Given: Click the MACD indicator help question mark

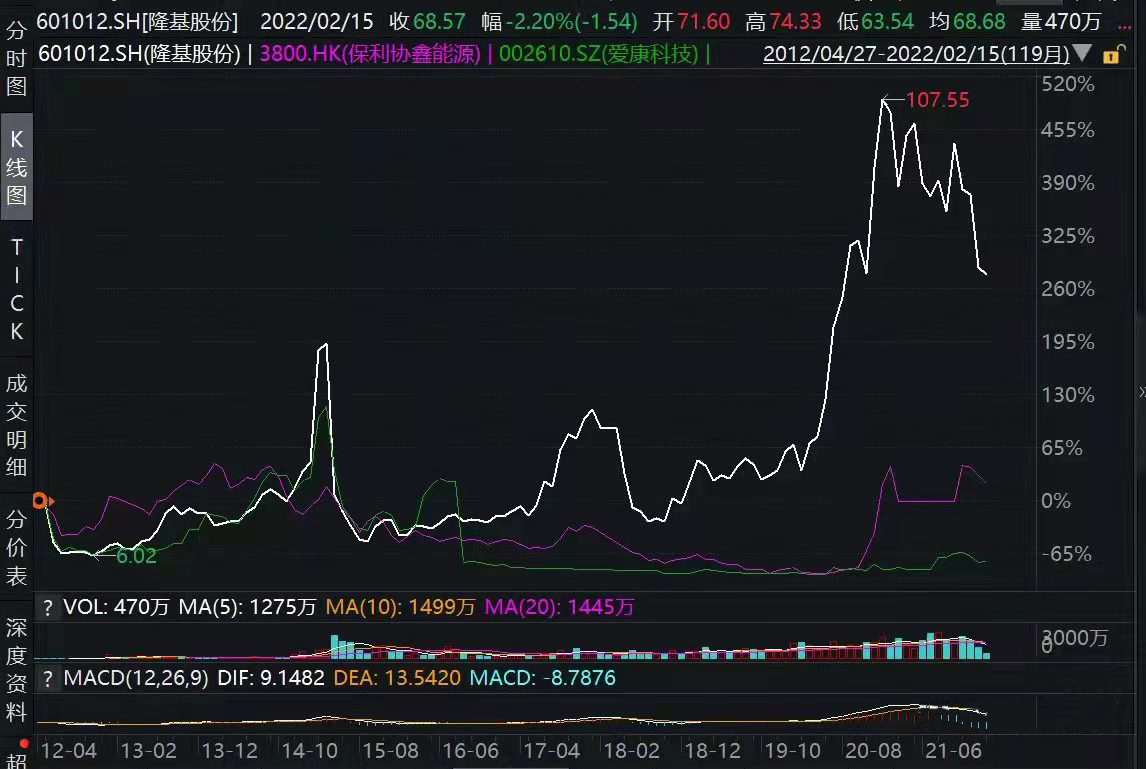Looking at the screenshot, I should (47, 678).
